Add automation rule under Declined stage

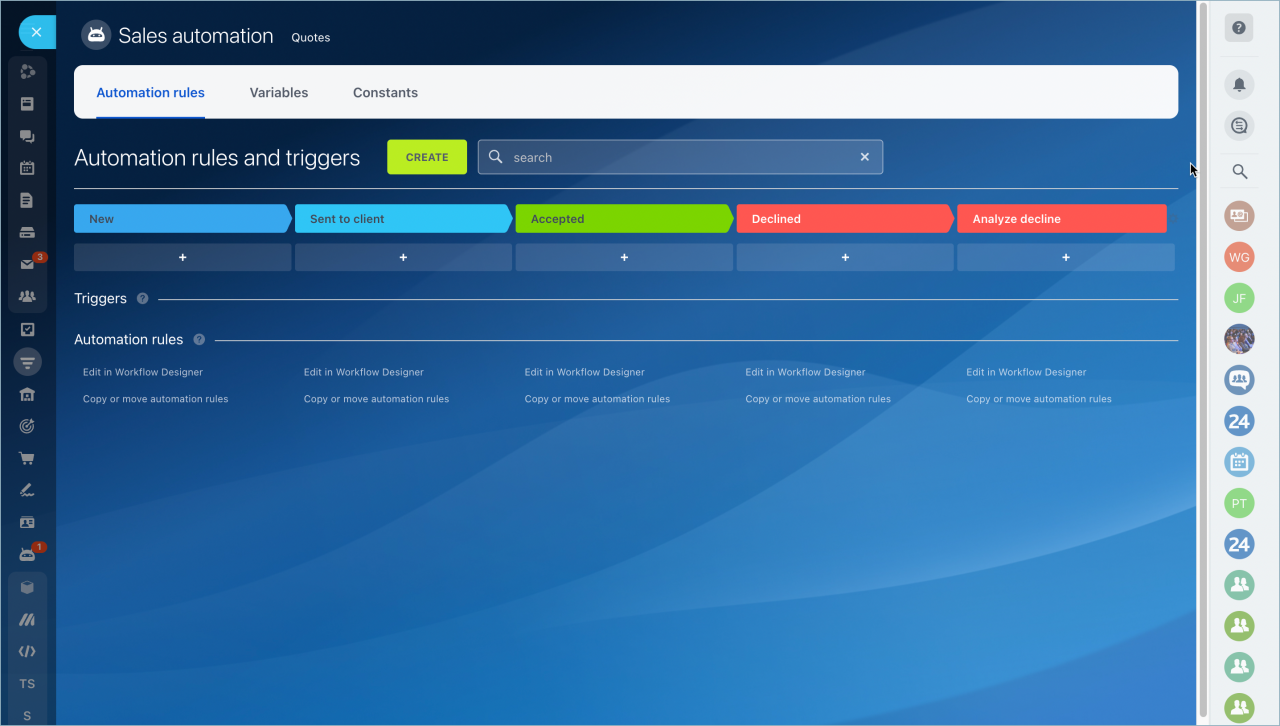(845, 257)
